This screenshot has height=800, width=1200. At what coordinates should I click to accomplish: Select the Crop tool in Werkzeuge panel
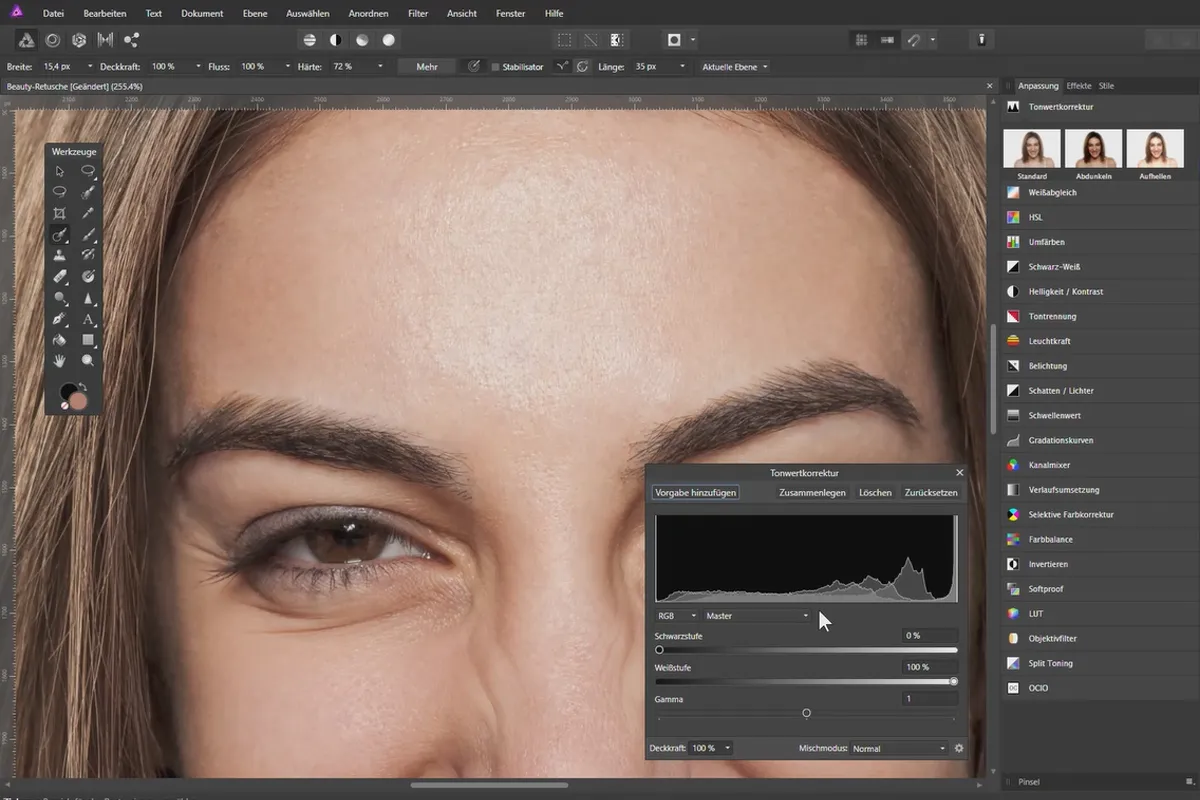(60, 213)
